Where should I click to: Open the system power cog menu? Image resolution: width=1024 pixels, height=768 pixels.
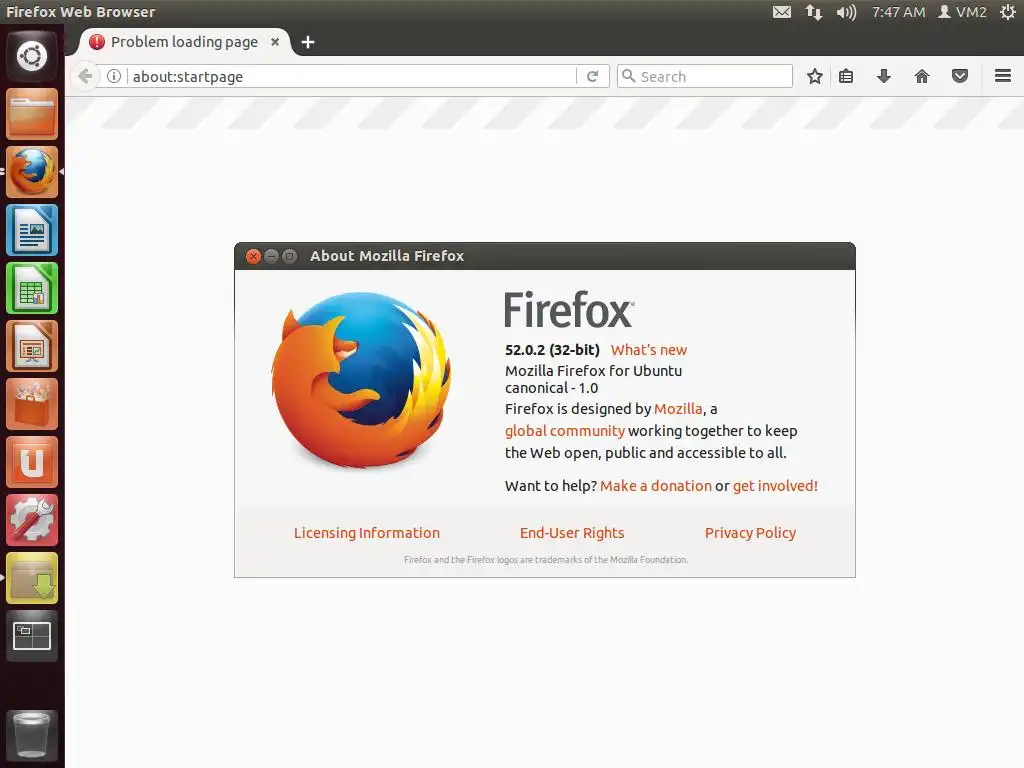pos(1008,12)
